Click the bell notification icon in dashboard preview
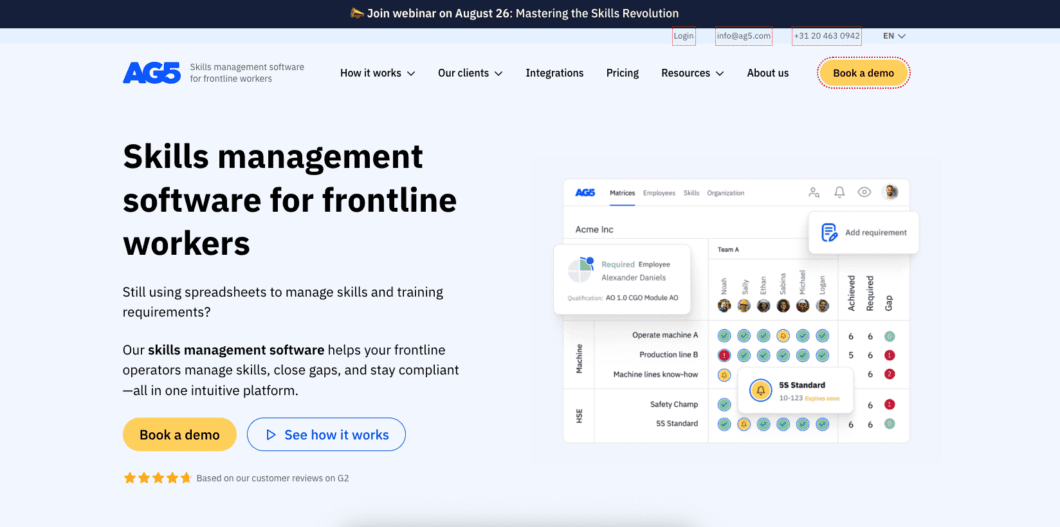 [x=839, y=192]
